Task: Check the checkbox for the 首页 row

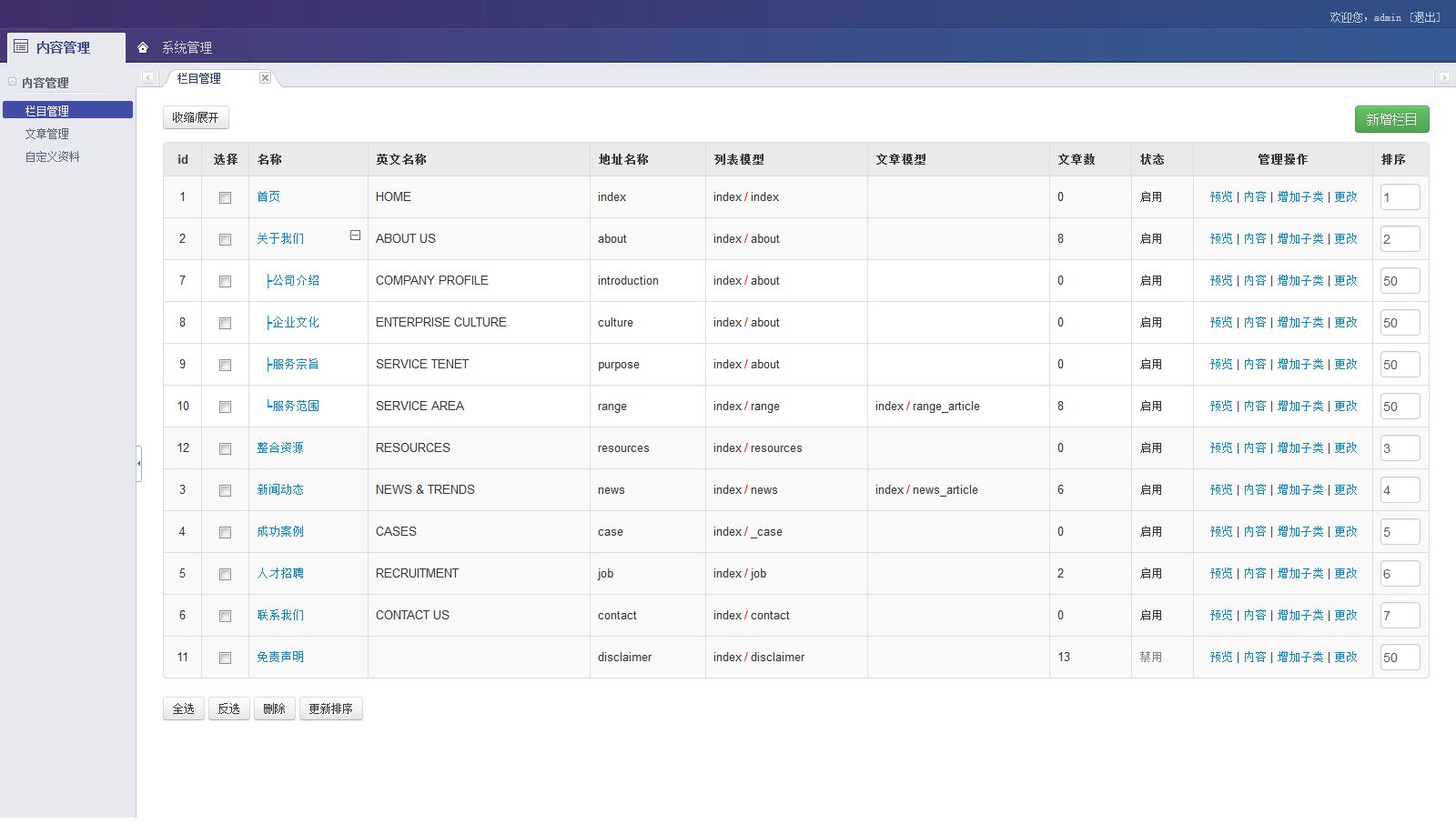Action: [225, 197]
